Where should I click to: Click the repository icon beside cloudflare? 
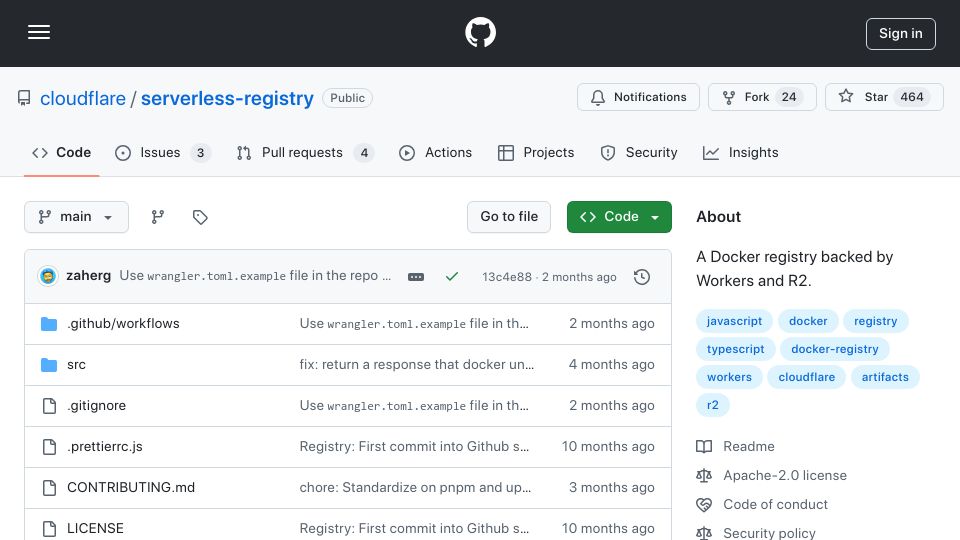click(24, 98)
